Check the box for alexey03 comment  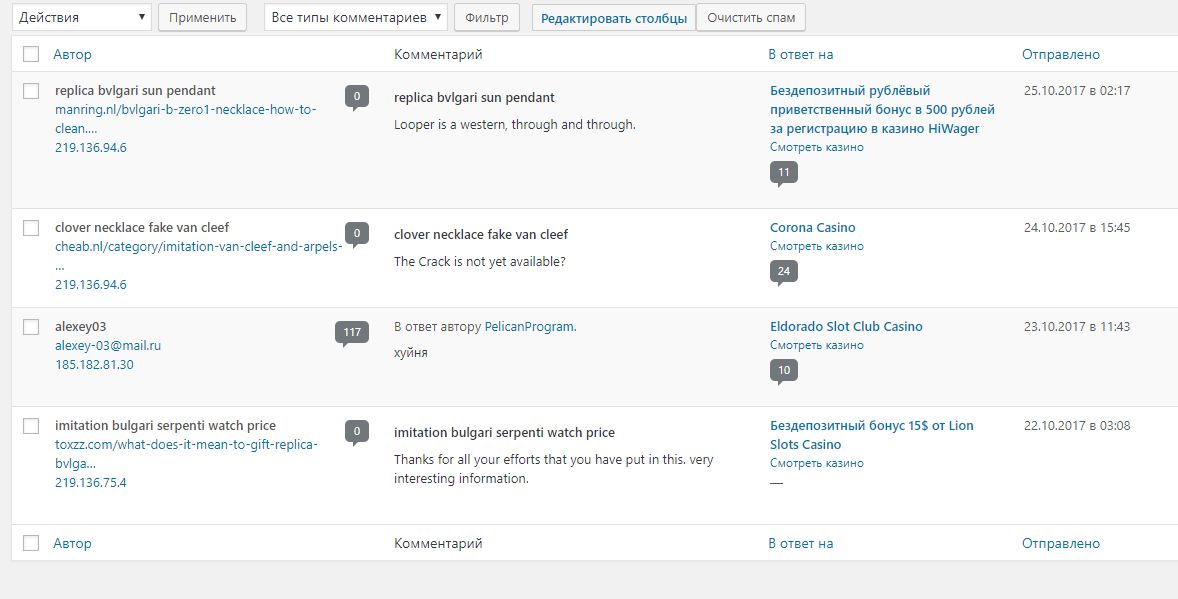pyautogui.click(x=31, y=327)
